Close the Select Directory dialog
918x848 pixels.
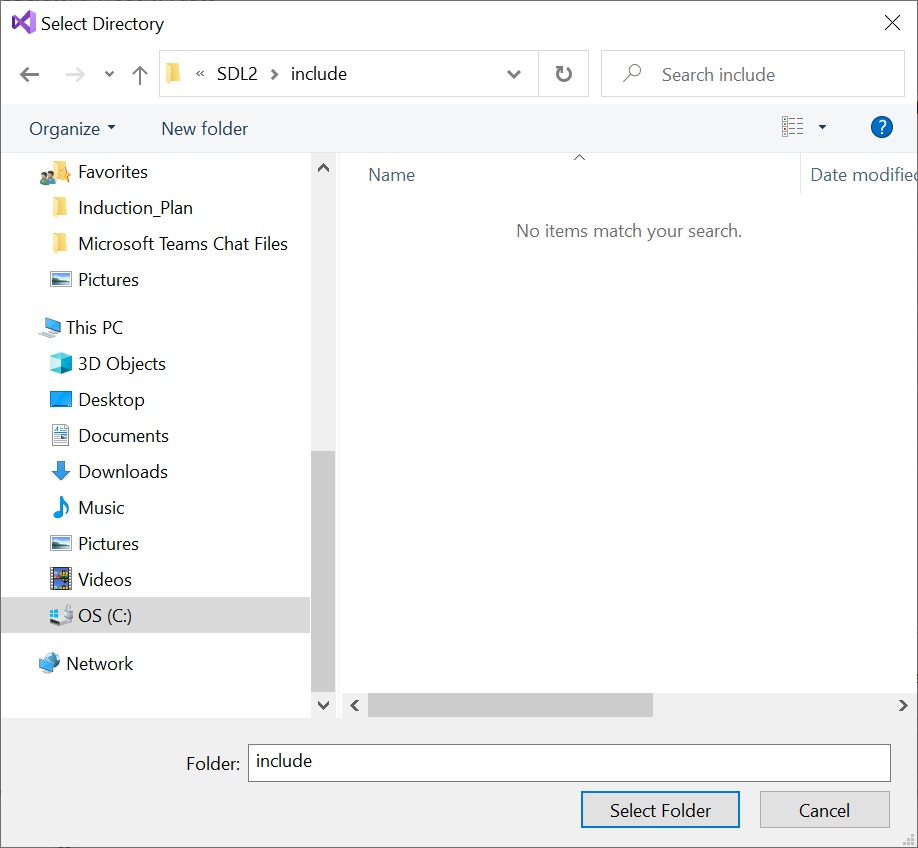click(x=892, y=23)
